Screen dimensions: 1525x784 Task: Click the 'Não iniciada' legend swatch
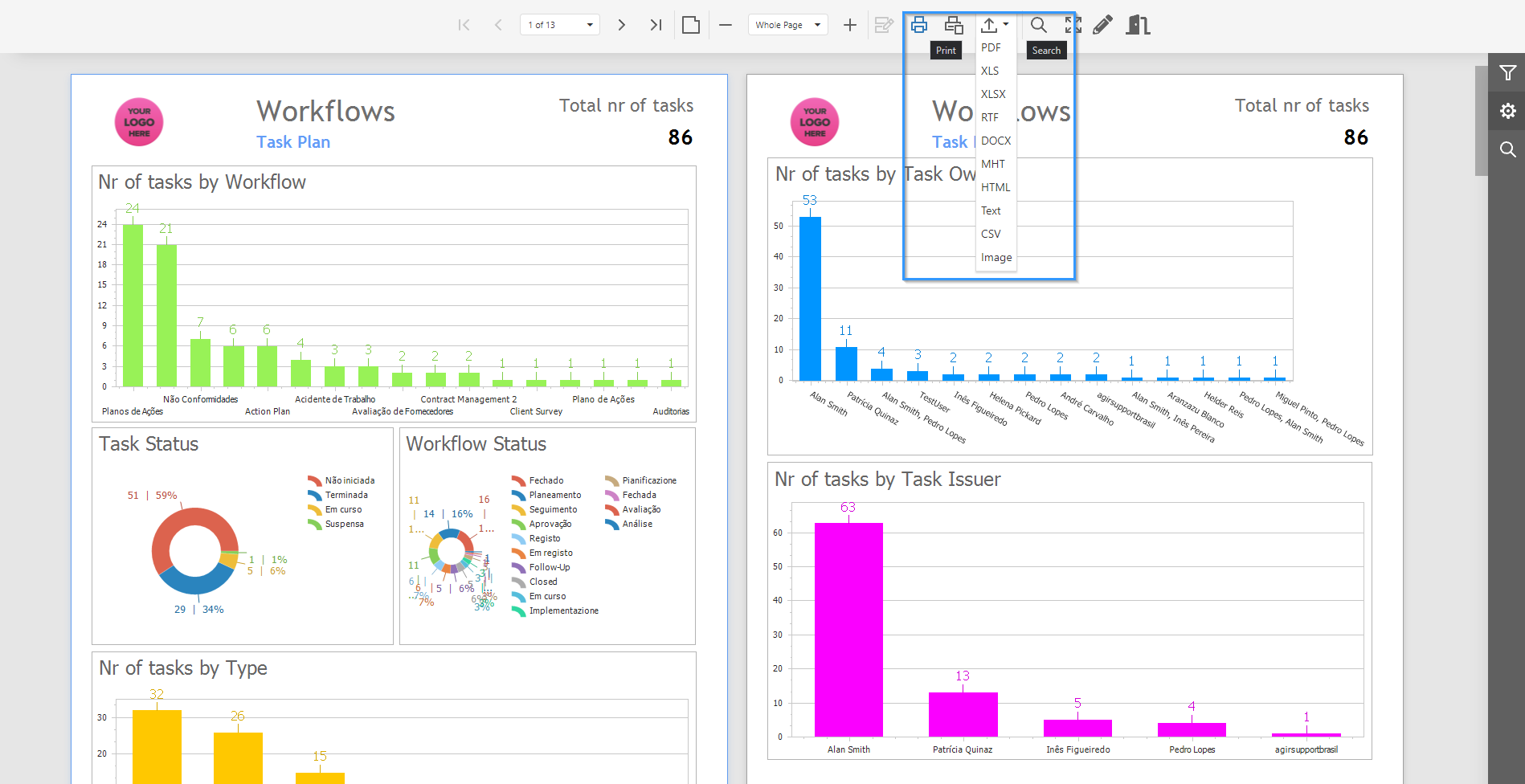point(315,480)
